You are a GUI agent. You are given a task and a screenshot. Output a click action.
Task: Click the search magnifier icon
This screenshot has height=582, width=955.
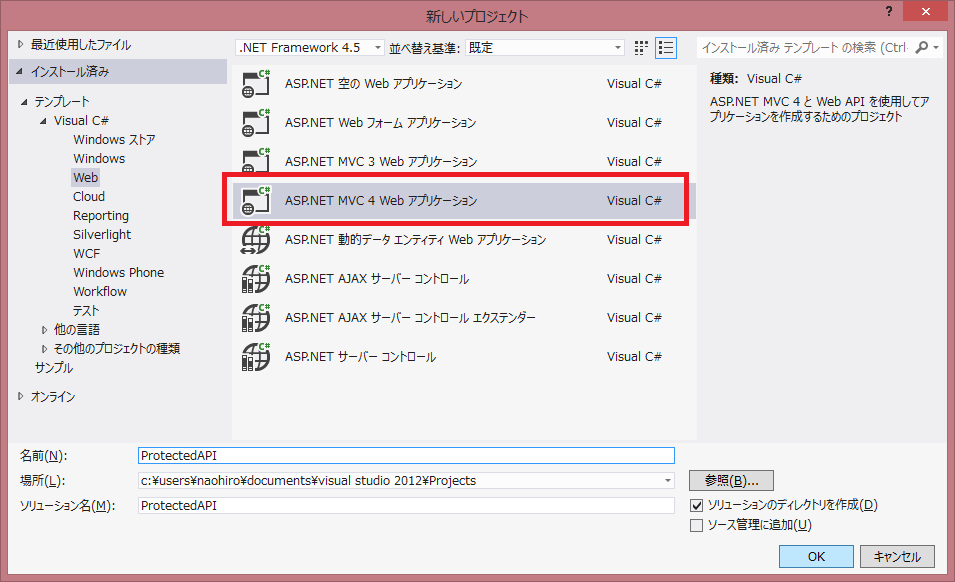[922, 47]
